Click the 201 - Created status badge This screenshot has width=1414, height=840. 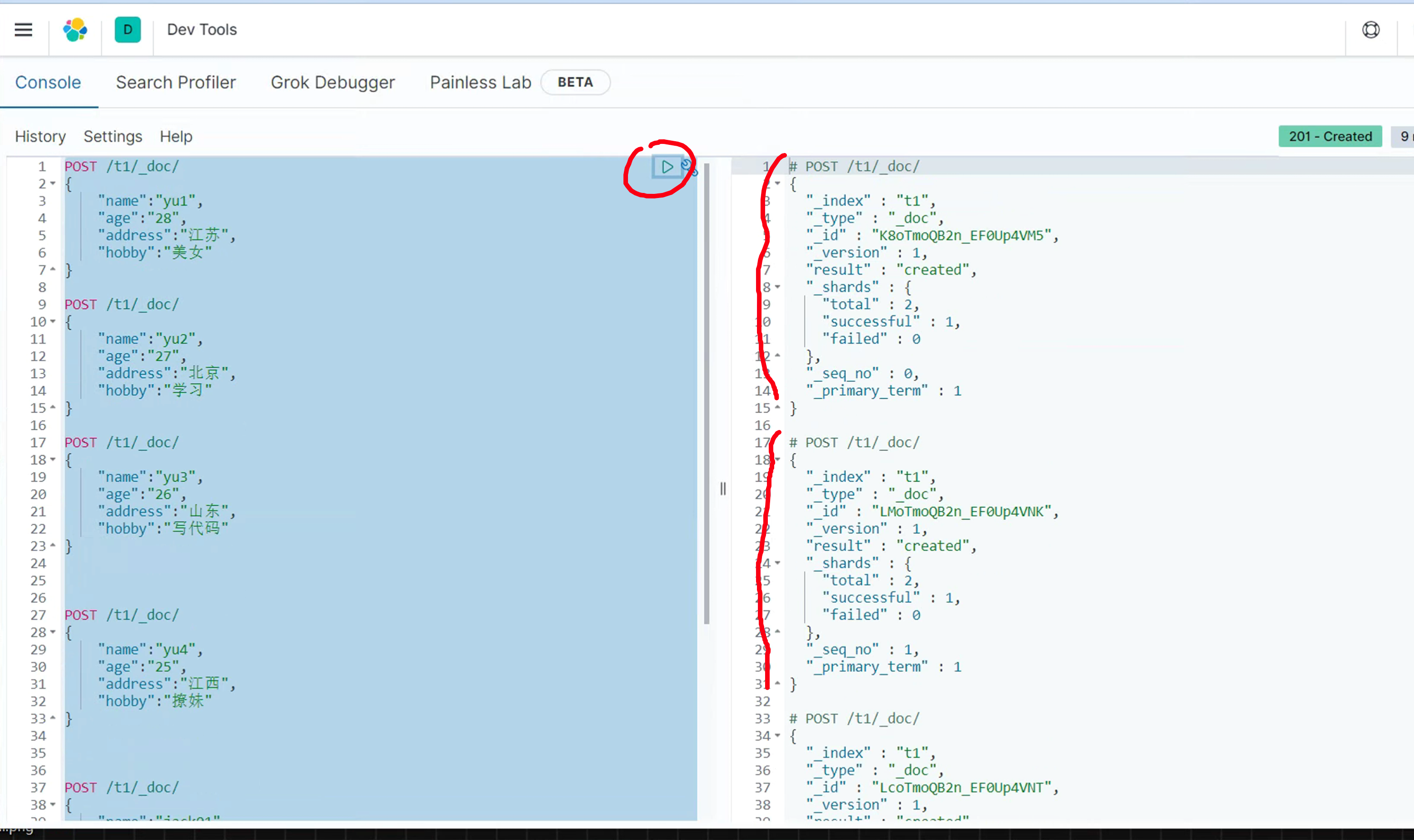click(1330, 136)
